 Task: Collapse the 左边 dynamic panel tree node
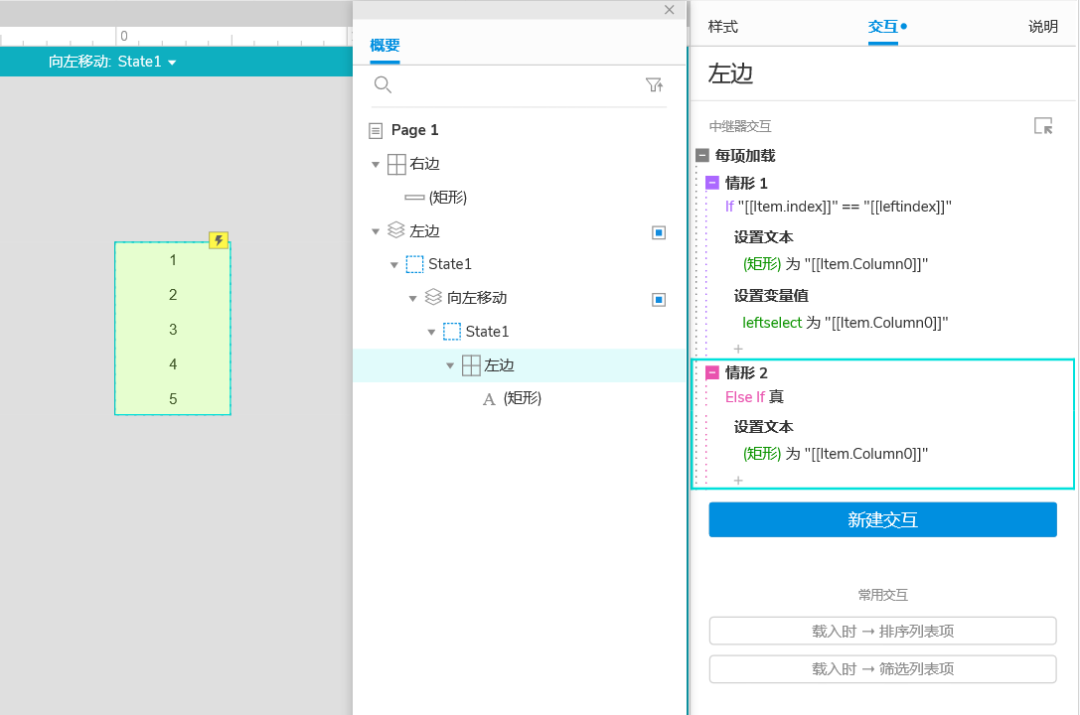(375, 231)
